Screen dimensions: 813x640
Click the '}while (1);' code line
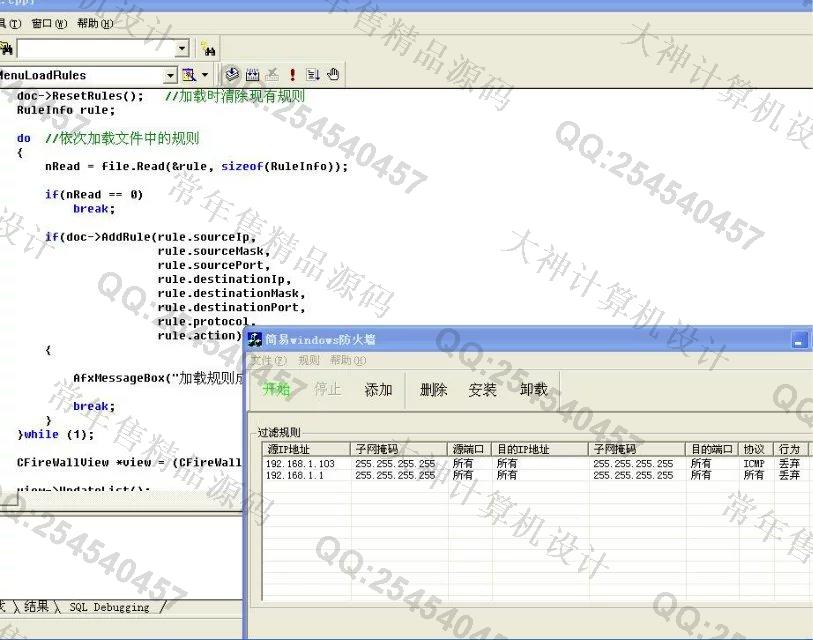coord(55,434)
